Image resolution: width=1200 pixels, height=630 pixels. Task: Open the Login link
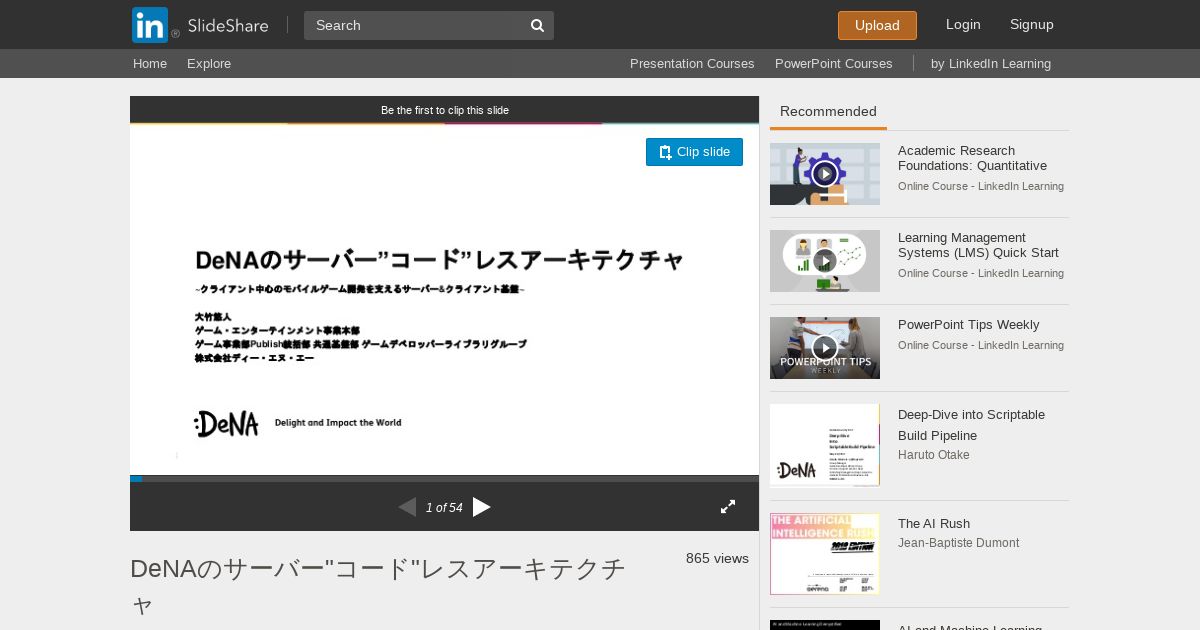click(963, 25)
